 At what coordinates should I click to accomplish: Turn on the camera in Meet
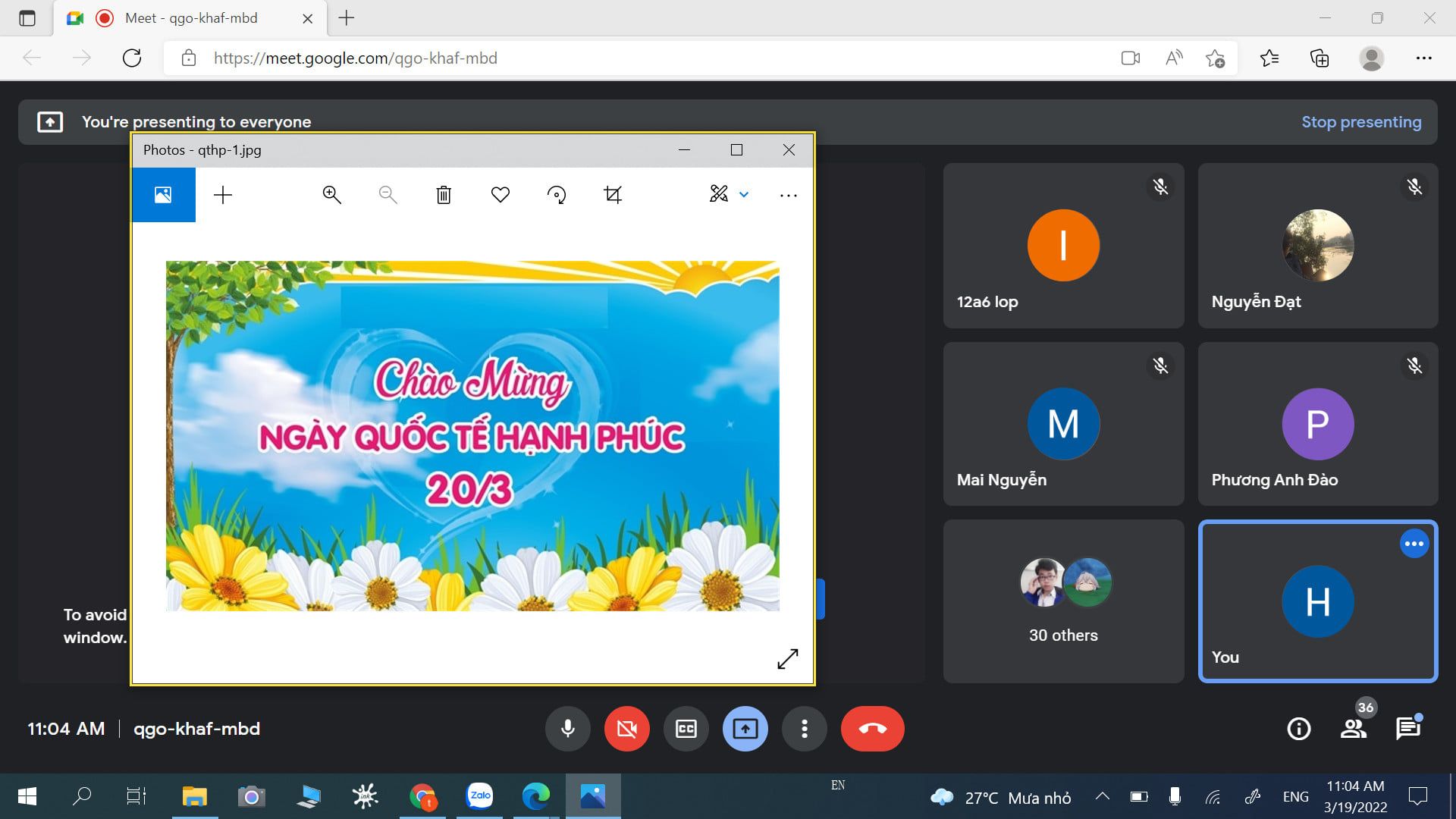coord(626,729)
